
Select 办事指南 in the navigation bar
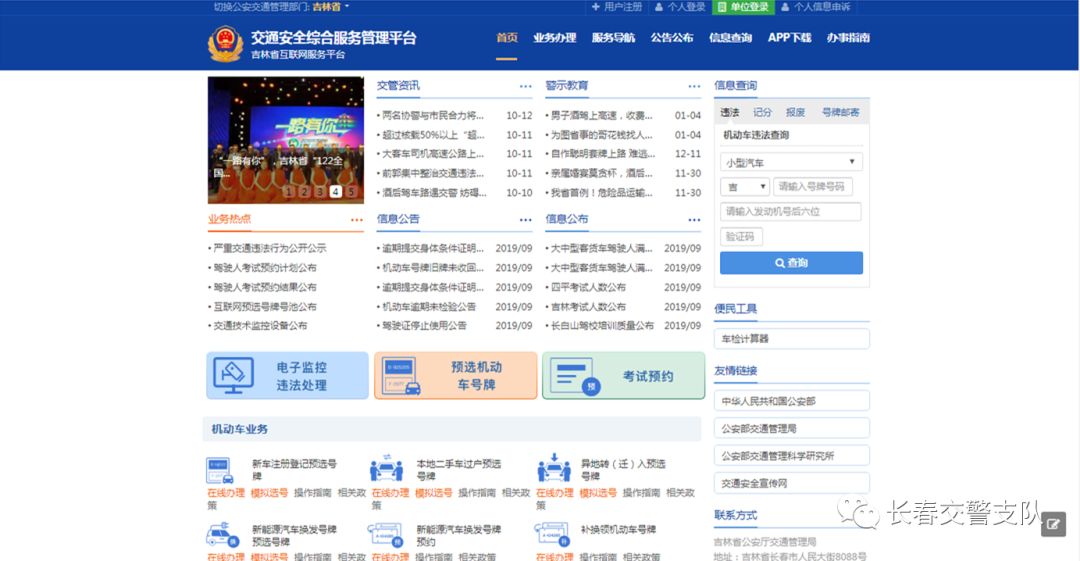click(x=848, y=38)
